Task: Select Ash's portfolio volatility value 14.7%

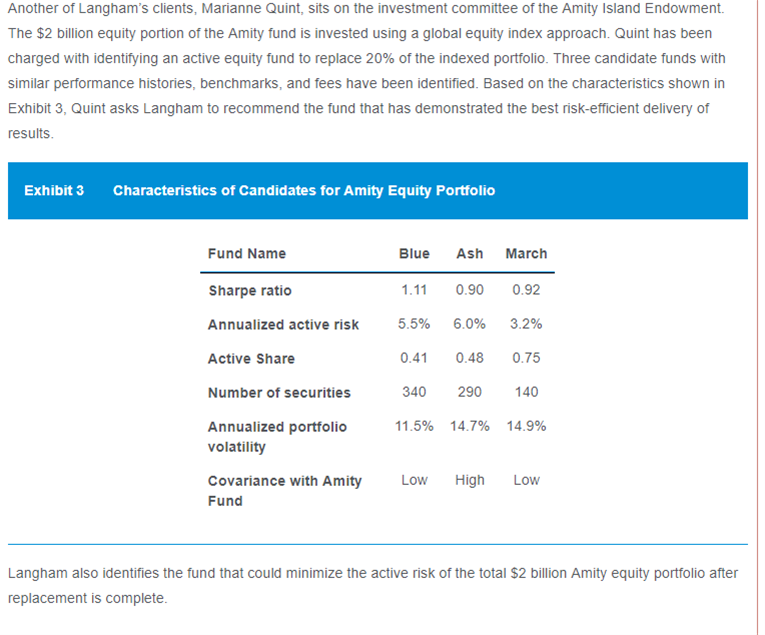Action: [x=470, y=427]
